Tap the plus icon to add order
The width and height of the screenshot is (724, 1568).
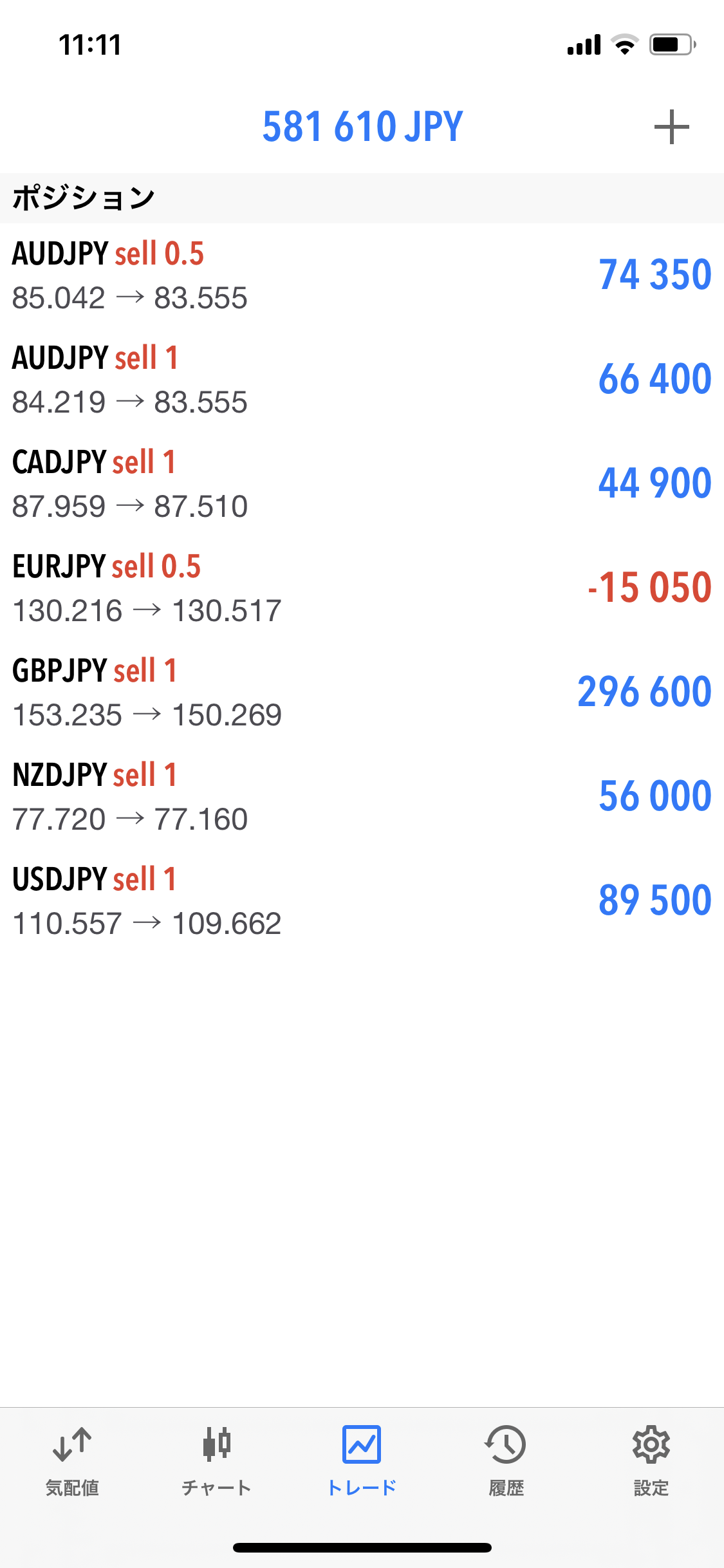pos(671,127)
